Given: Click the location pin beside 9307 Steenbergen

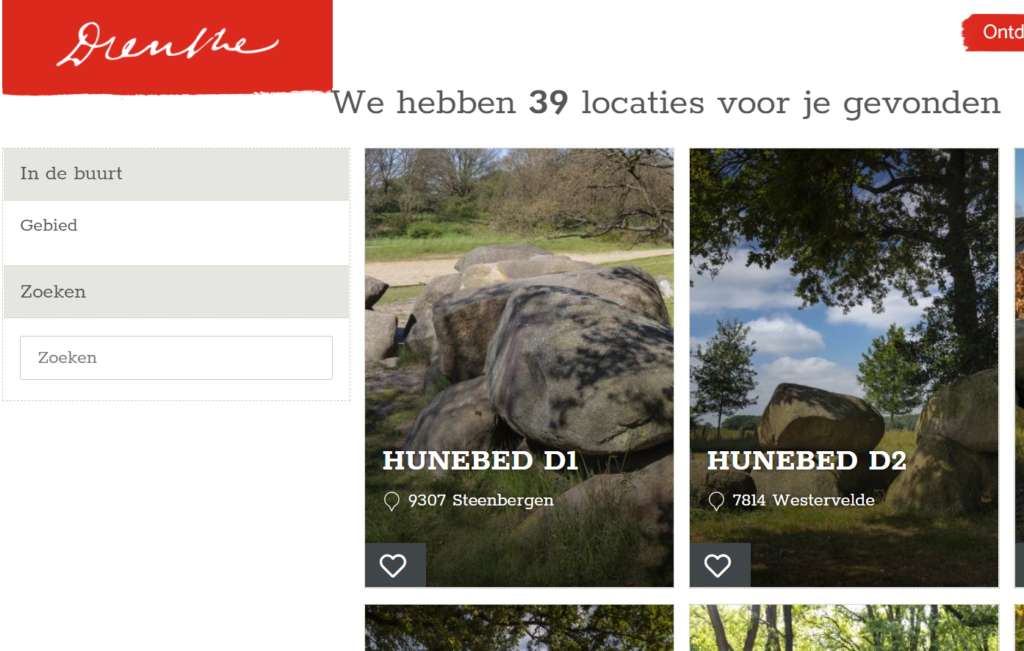Looking at the screenshot, I should (x=391, y=501).
